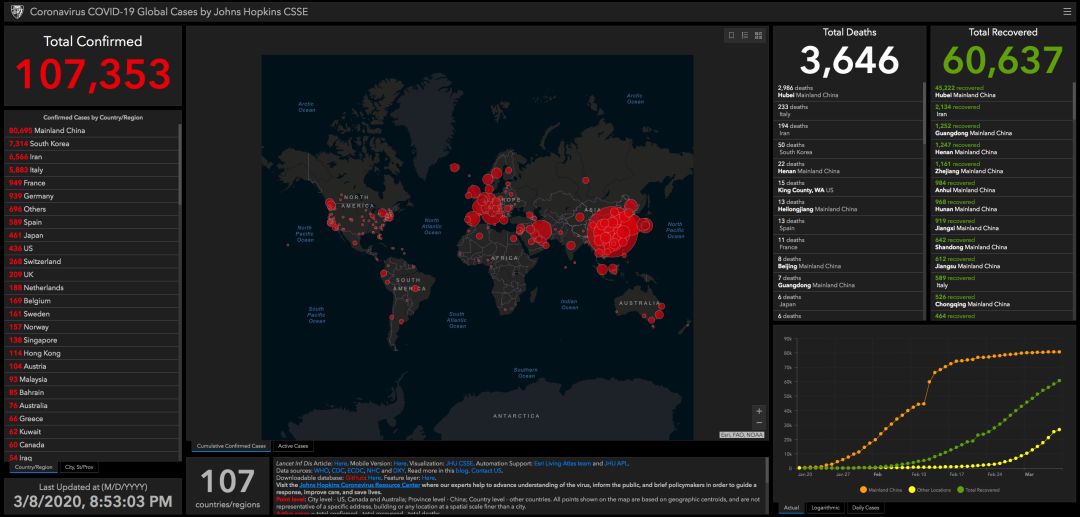Select Singapore in the confirmed list
The height and width of the screenshot is (517, 1080).
pos(92,340)
